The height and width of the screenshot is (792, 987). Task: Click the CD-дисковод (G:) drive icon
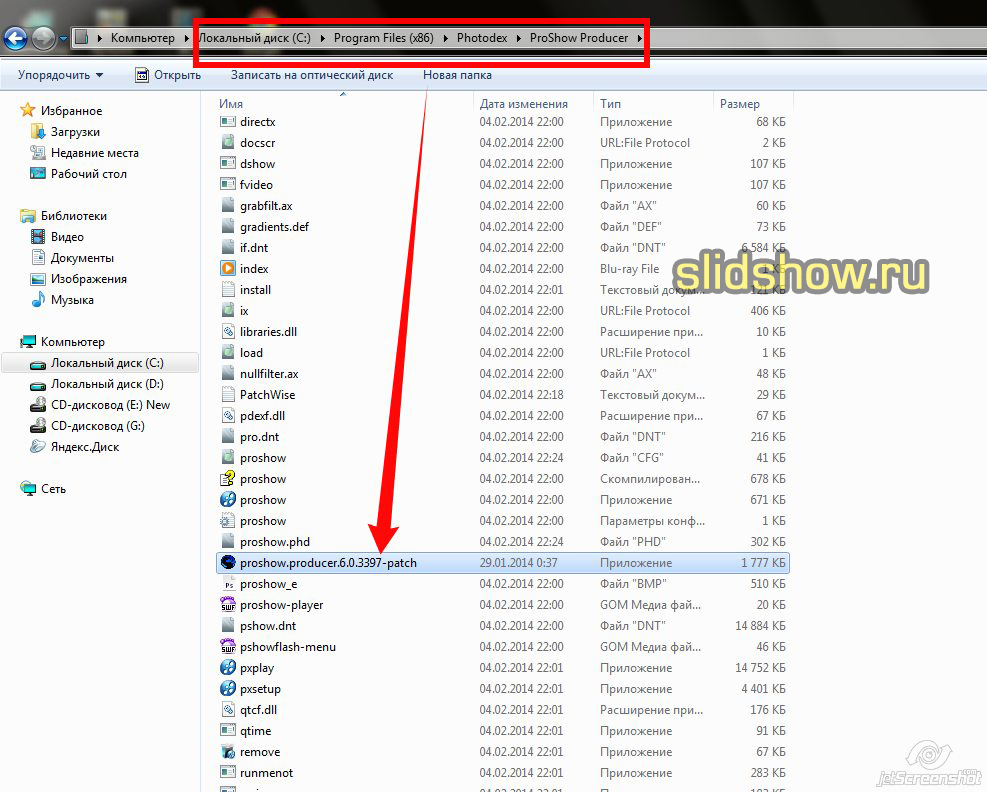click(x=38, y=426)
